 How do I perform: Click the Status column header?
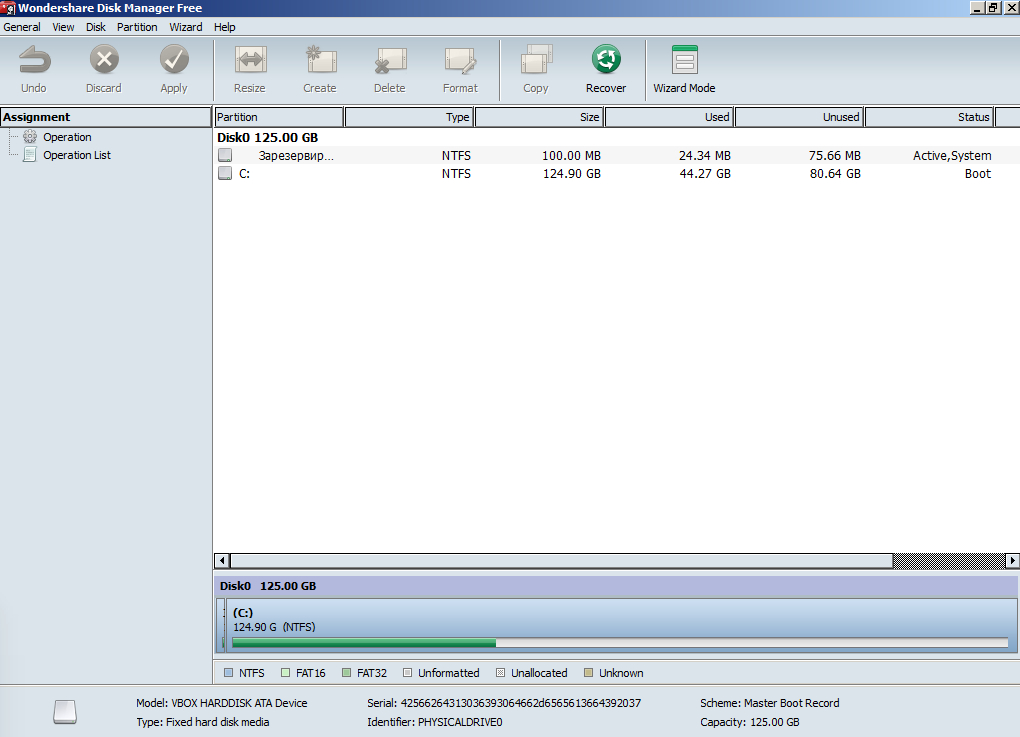pyautogui.click(x=928, y=117)
